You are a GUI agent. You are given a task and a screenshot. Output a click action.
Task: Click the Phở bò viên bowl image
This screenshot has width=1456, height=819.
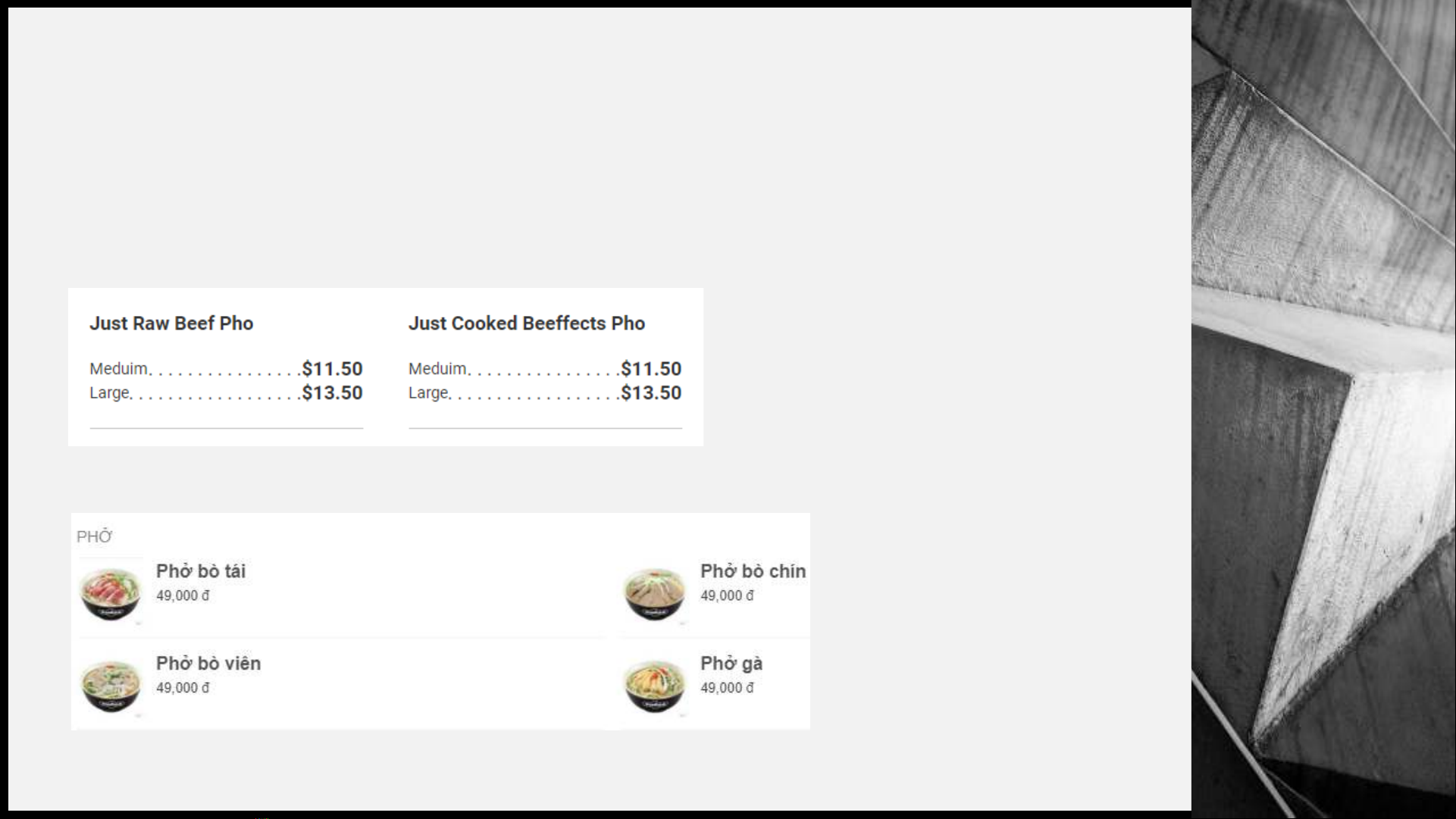111,686
